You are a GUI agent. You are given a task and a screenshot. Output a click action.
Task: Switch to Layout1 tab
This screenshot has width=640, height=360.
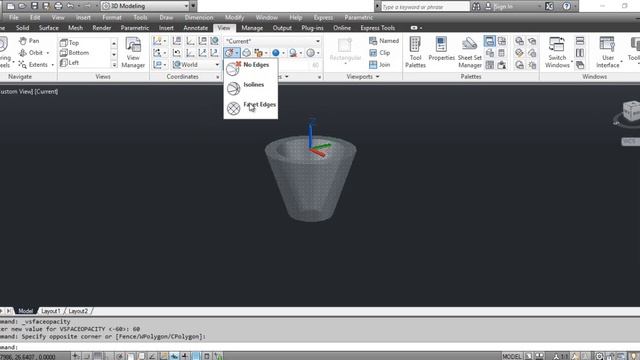pos(51,311)
